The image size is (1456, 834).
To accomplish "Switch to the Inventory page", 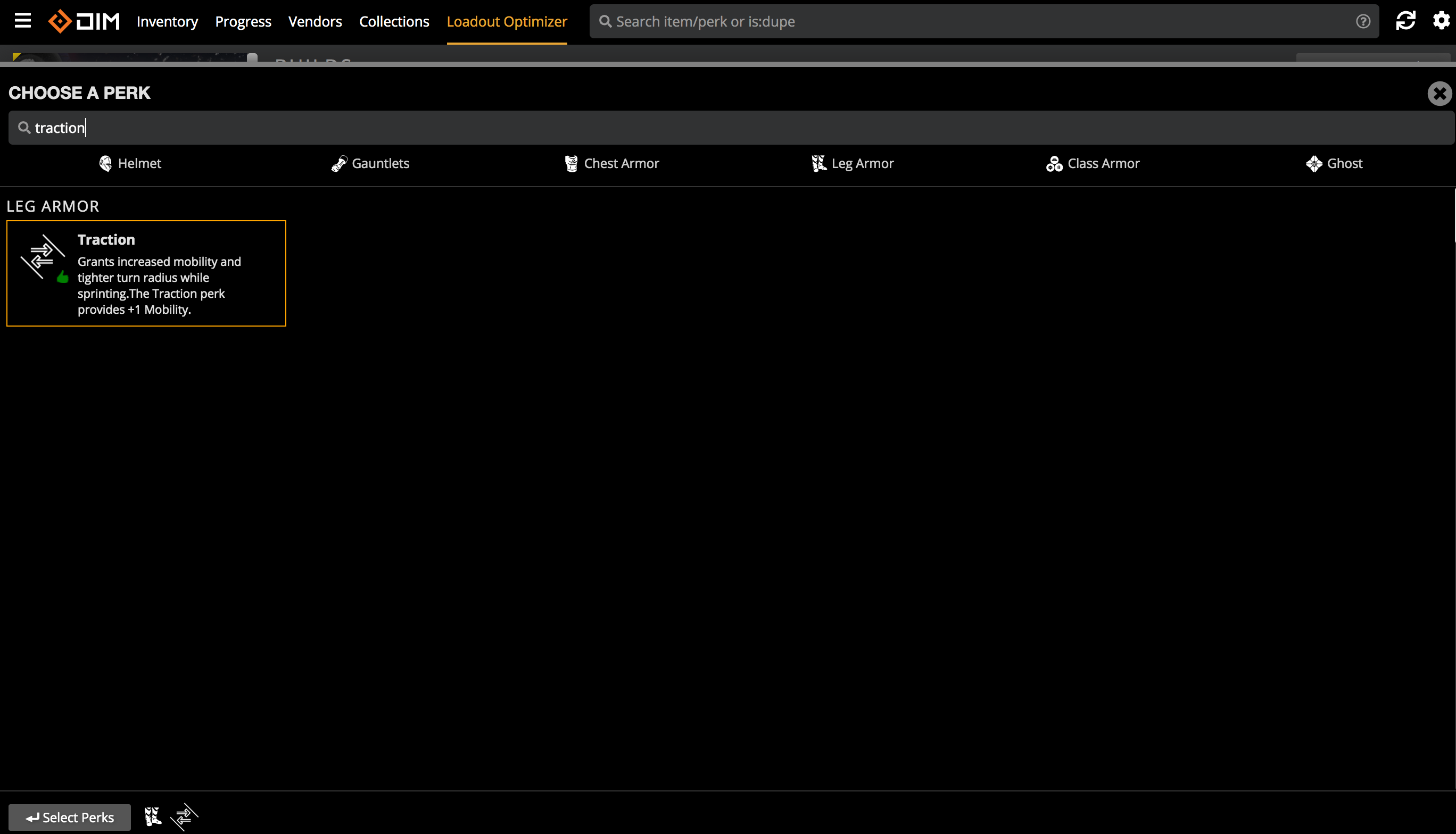I will [x=167, y=21].
